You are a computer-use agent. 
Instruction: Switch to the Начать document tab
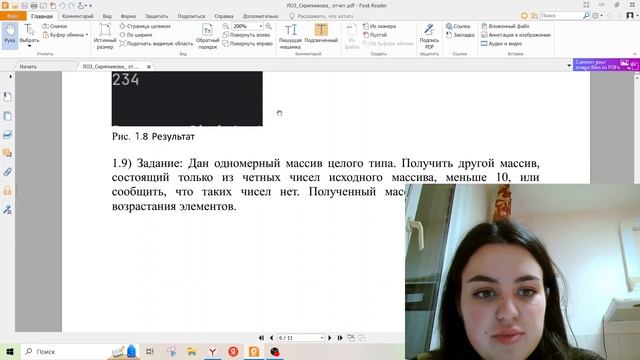[28, 67]
